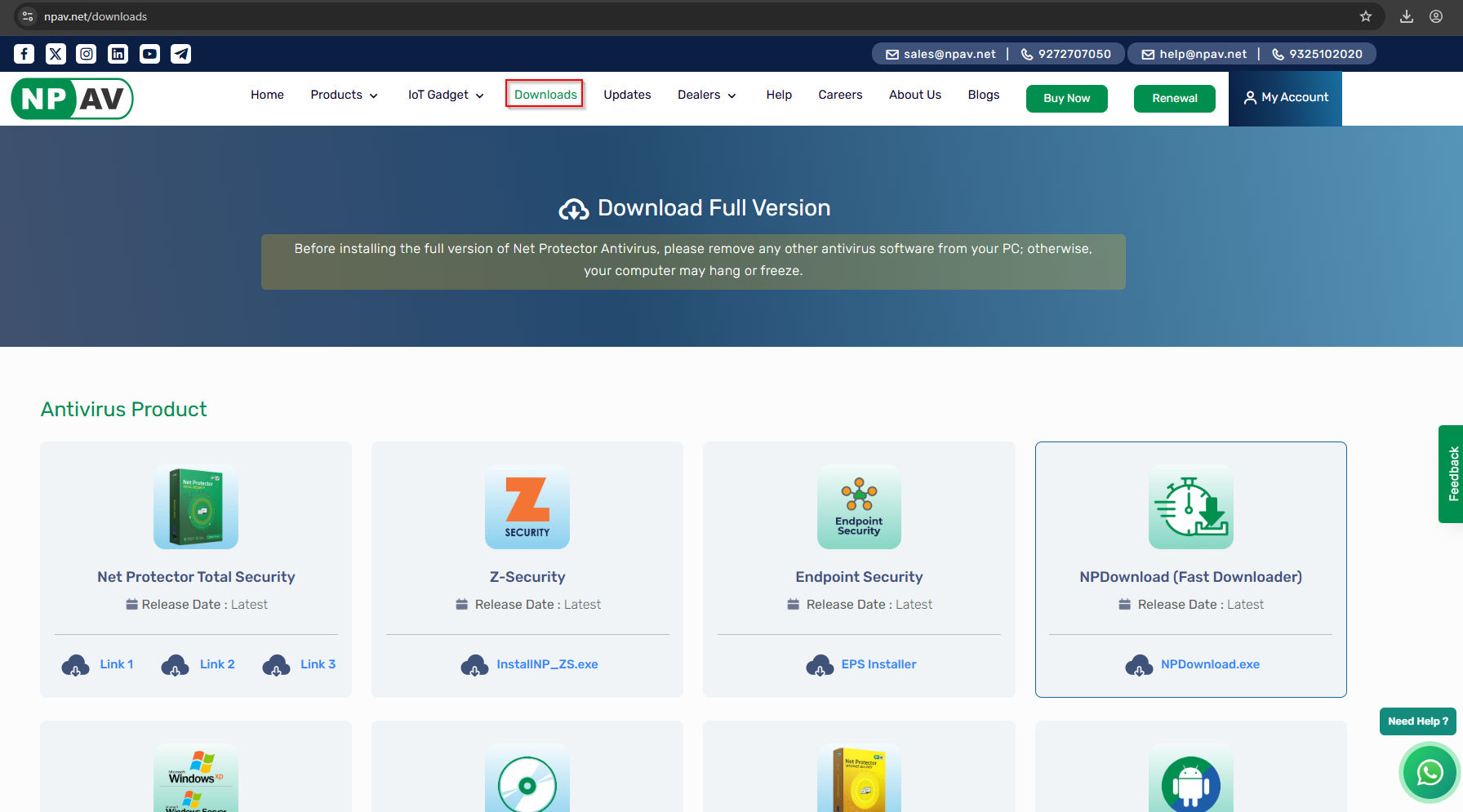
Task: Click the NPAV logo
Action: tap(72, 98)
